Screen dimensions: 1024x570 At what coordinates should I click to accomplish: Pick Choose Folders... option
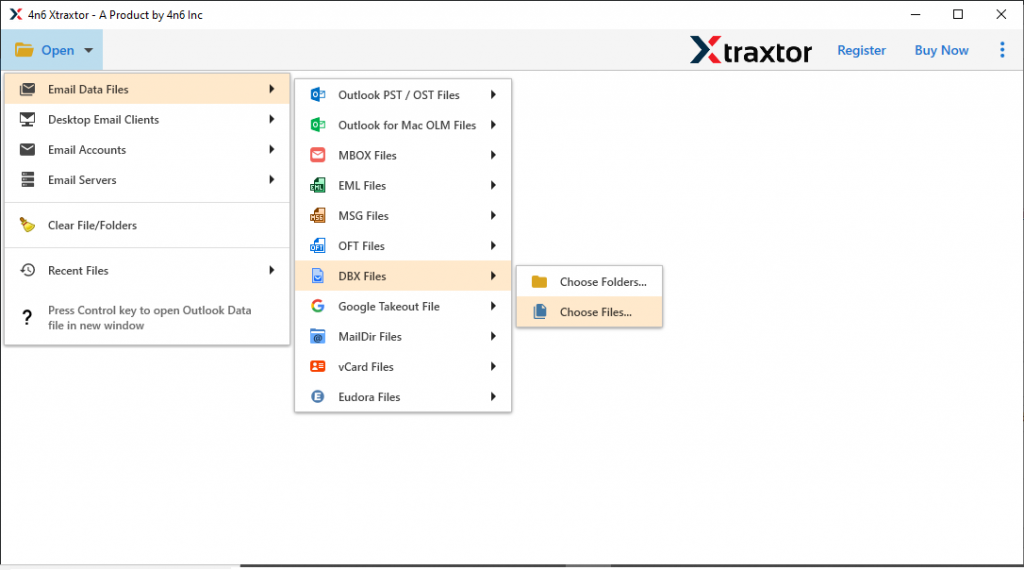click(589, 281)
